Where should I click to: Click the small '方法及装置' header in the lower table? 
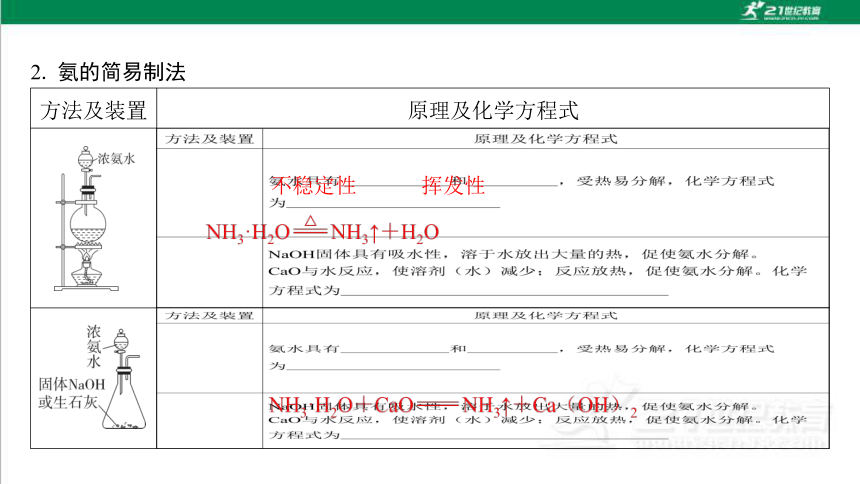tap(209, 316)
